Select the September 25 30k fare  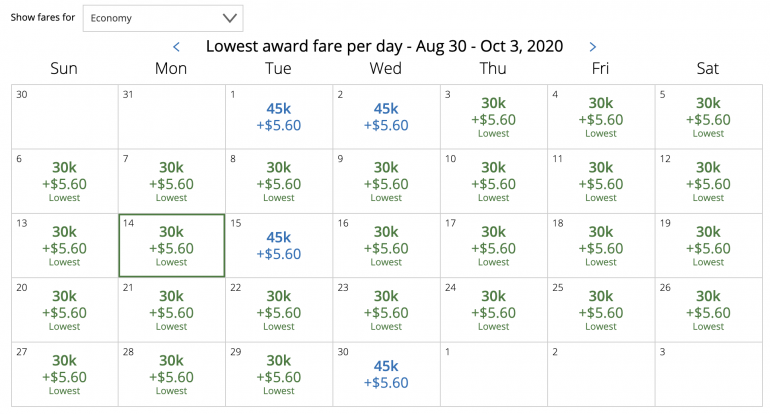coord(601,310)
